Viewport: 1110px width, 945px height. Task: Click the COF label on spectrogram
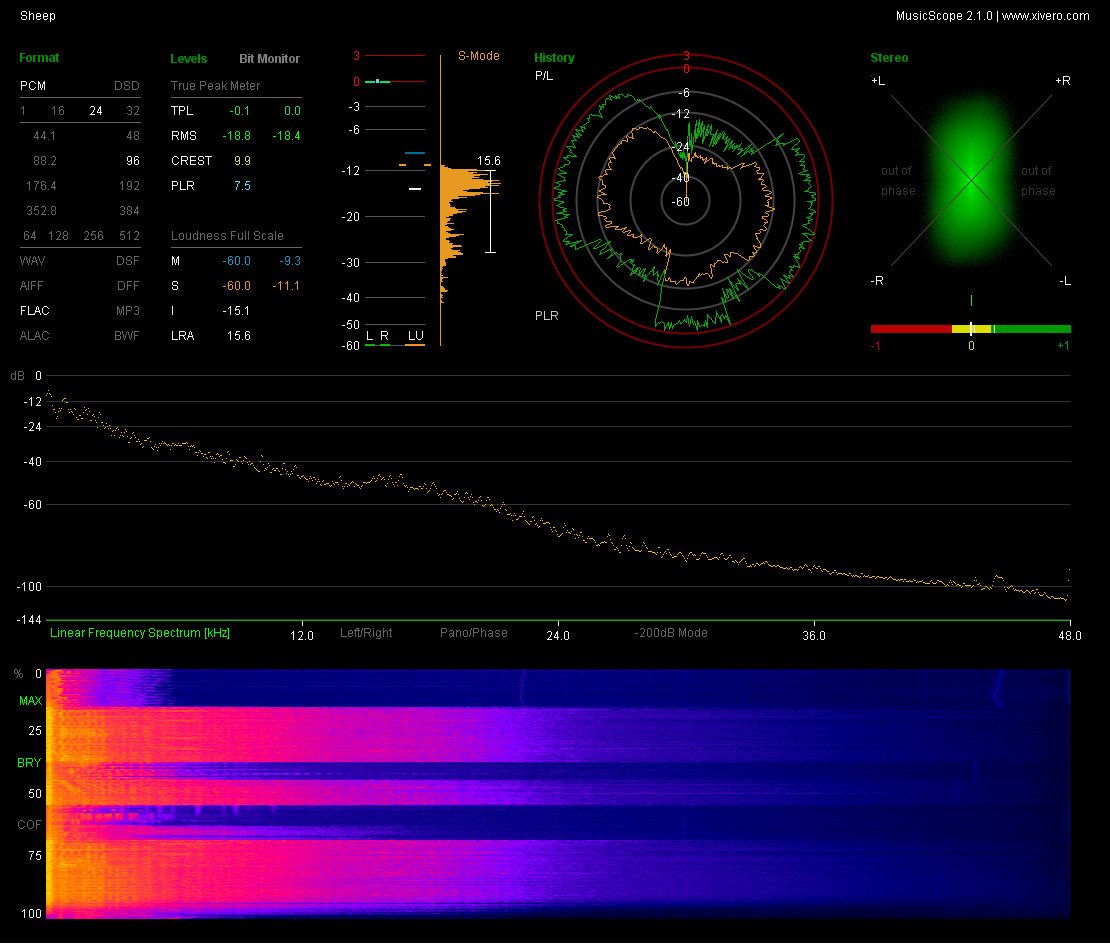(30, 825)
